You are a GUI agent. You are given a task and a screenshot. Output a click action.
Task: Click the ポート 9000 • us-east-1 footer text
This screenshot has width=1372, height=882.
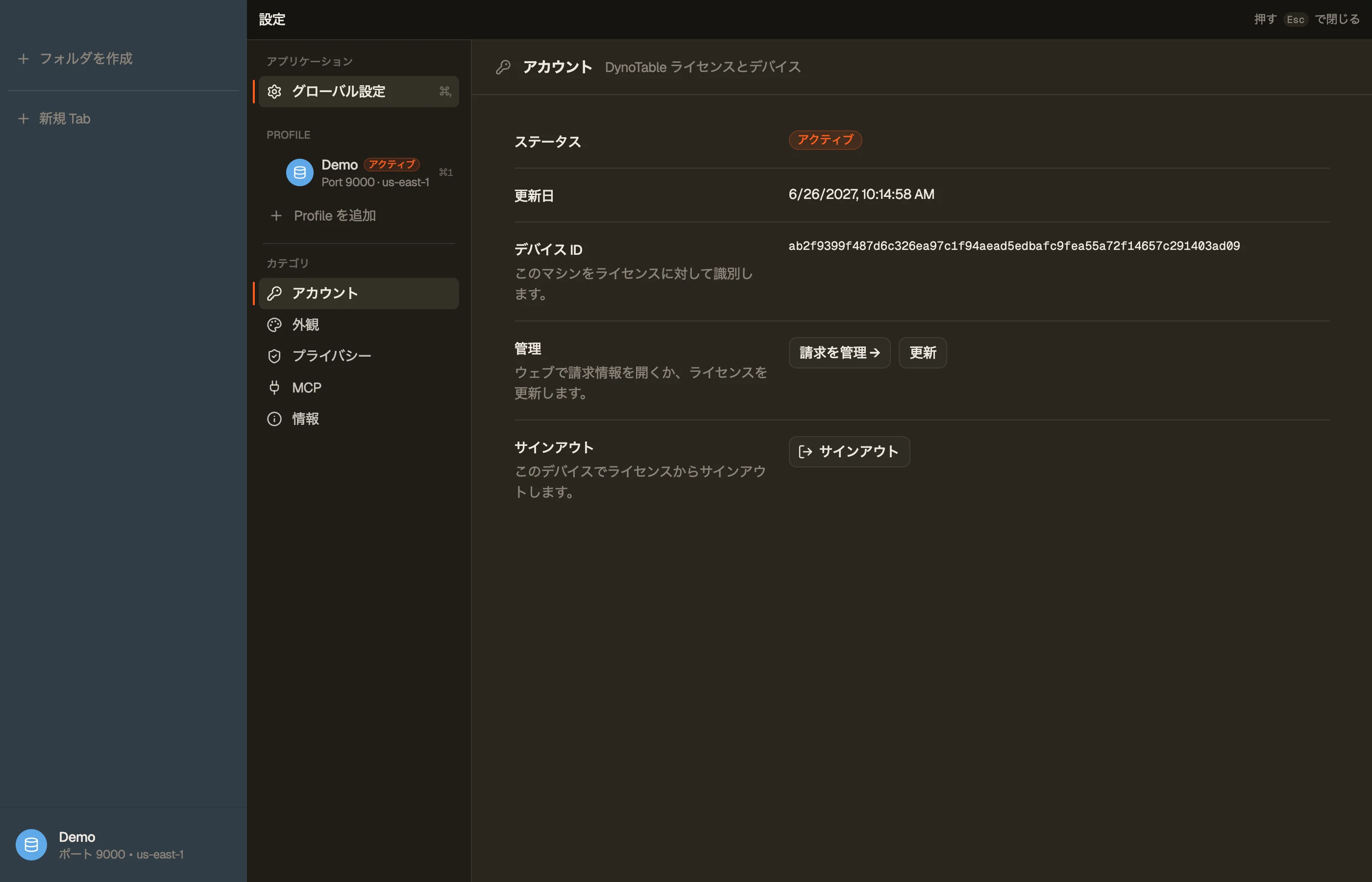click(122, 855)
